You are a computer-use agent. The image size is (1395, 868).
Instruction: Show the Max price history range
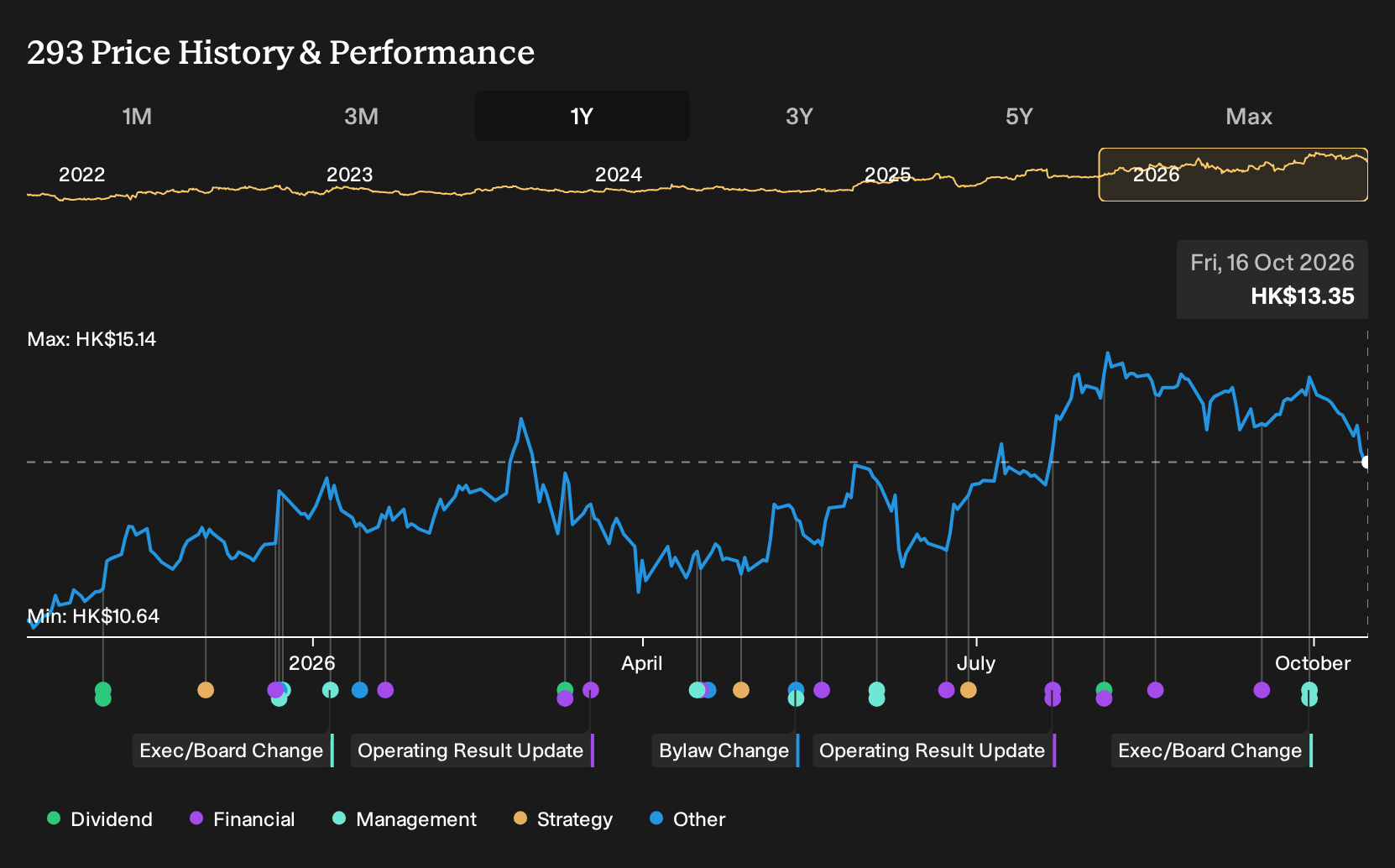[1249, 116]
